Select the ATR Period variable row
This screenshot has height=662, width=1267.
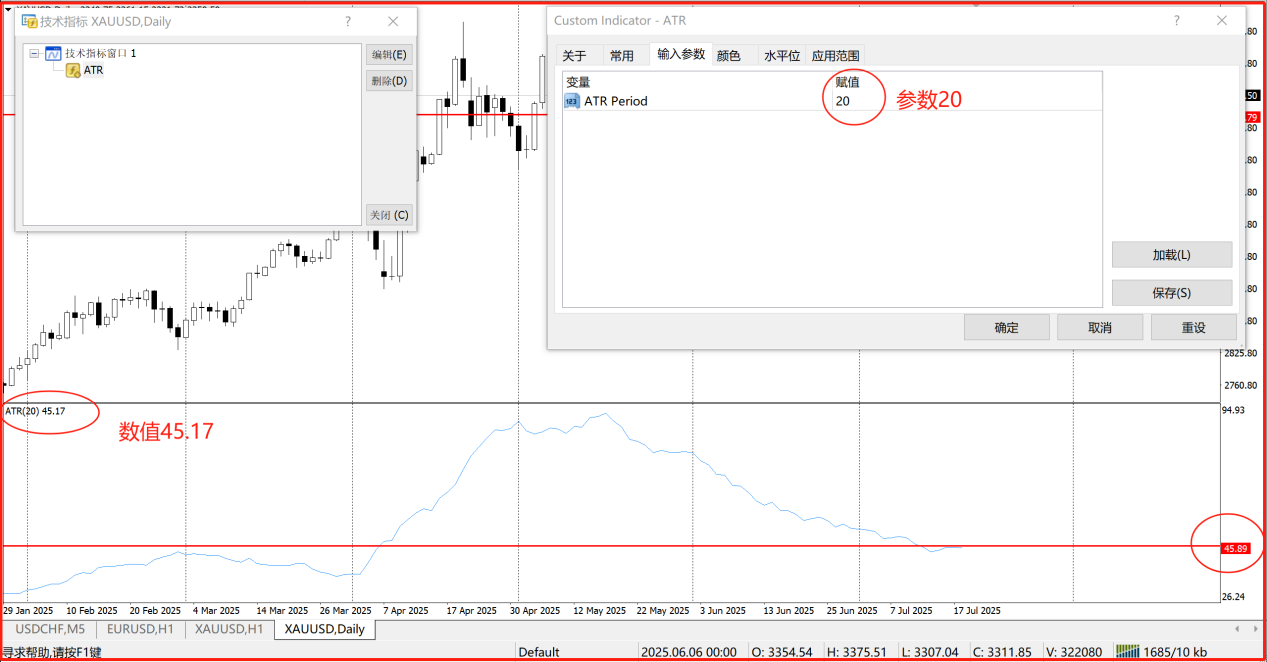tap(832, 101)
